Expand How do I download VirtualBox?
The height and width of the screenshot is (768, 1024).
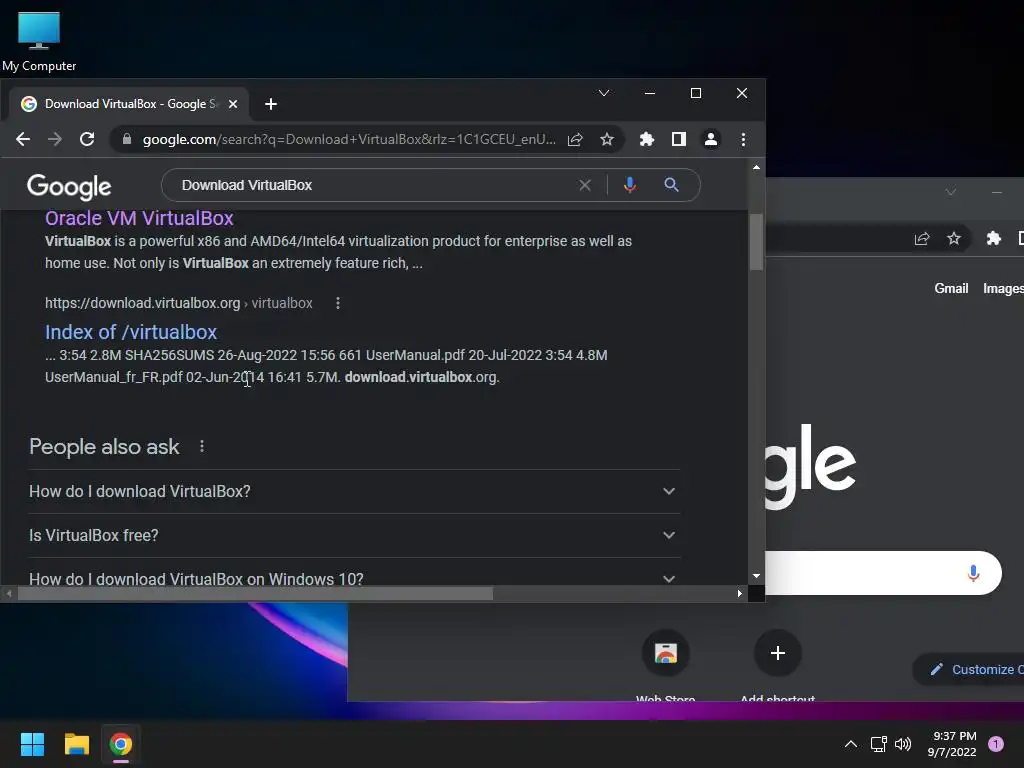355,491
